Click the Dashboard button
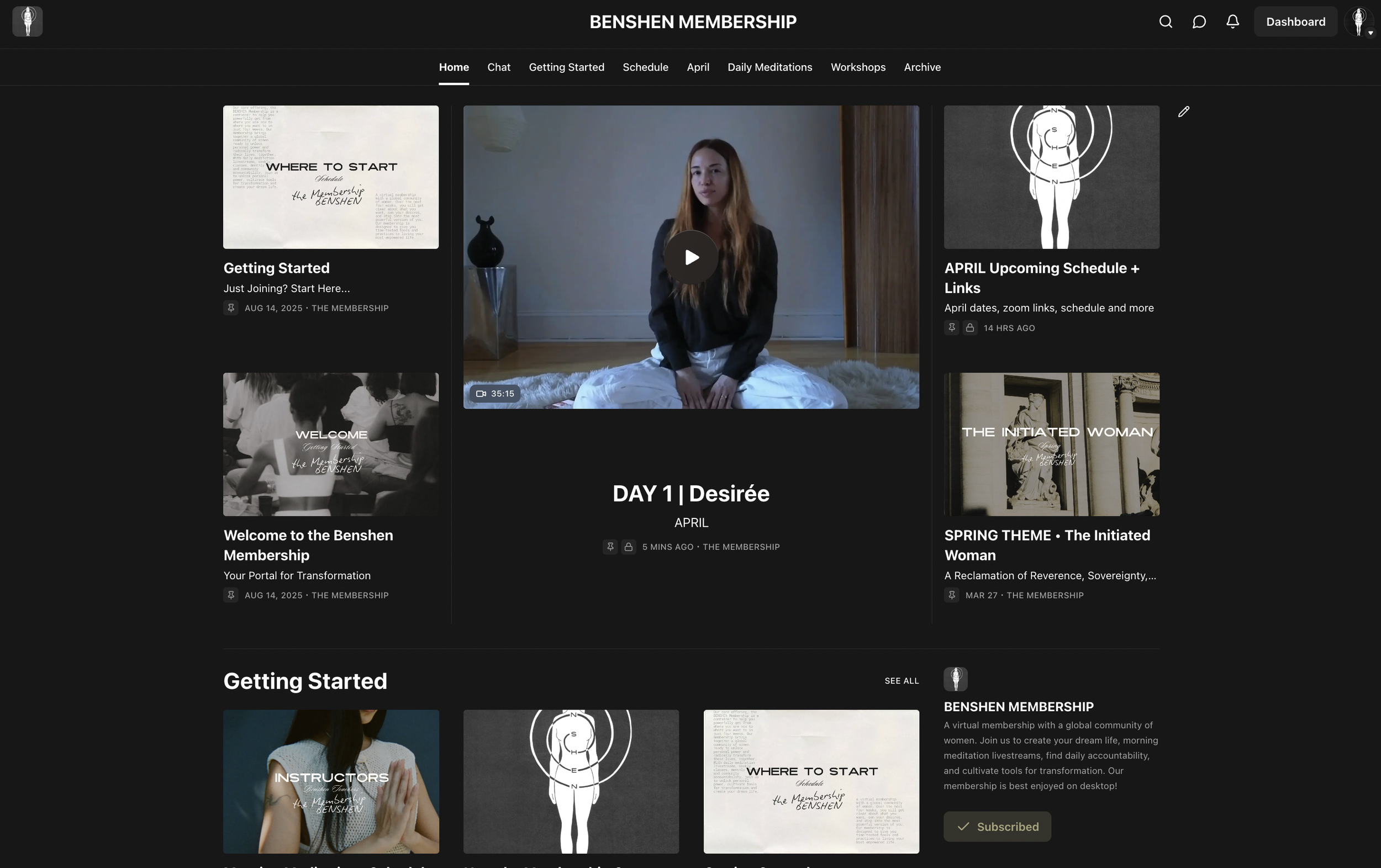The width and height of the screenshot is (1381, 868). coord(1295,22)
